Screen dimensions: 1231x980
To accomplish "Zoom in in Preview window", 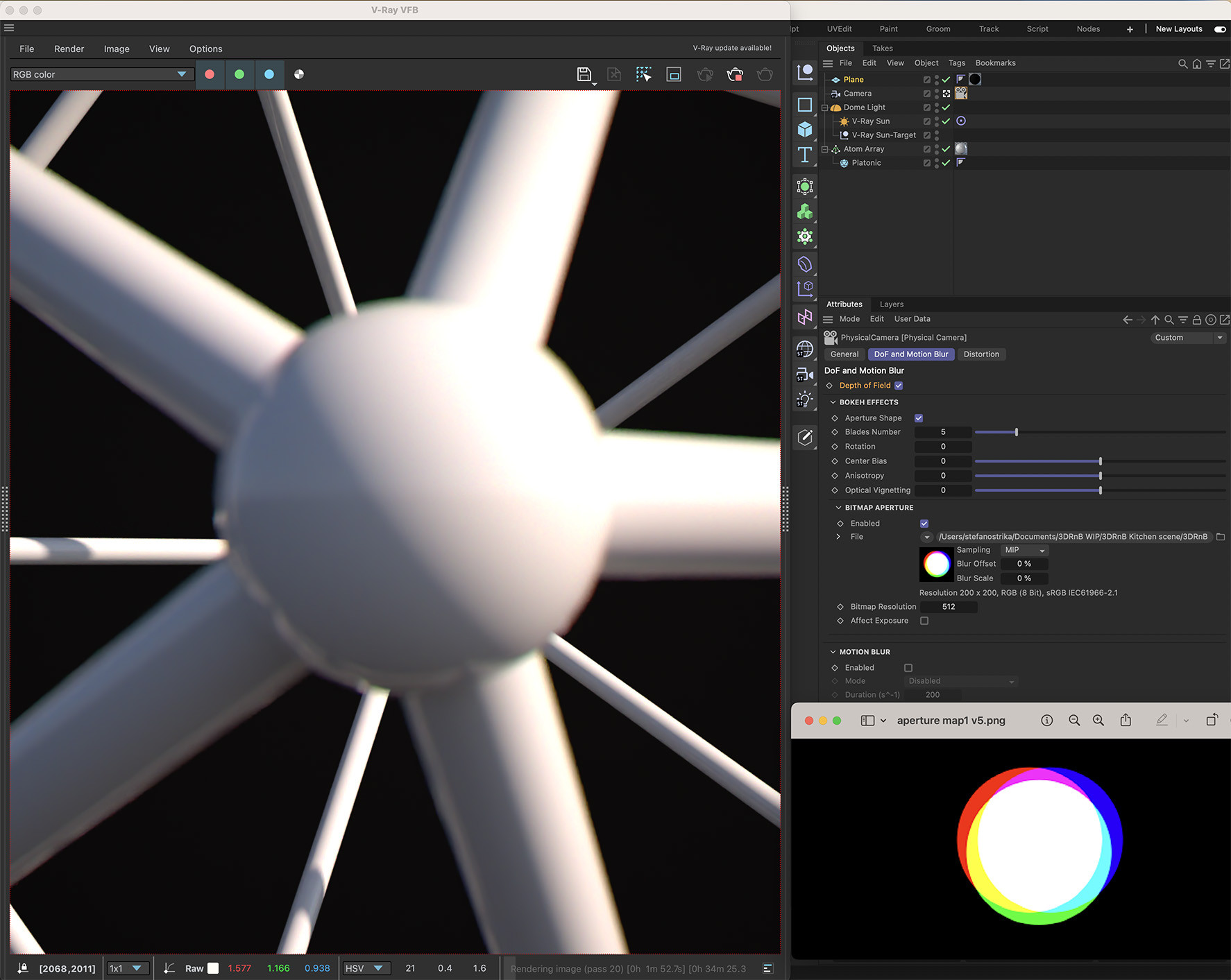I will click(1098, 721).
